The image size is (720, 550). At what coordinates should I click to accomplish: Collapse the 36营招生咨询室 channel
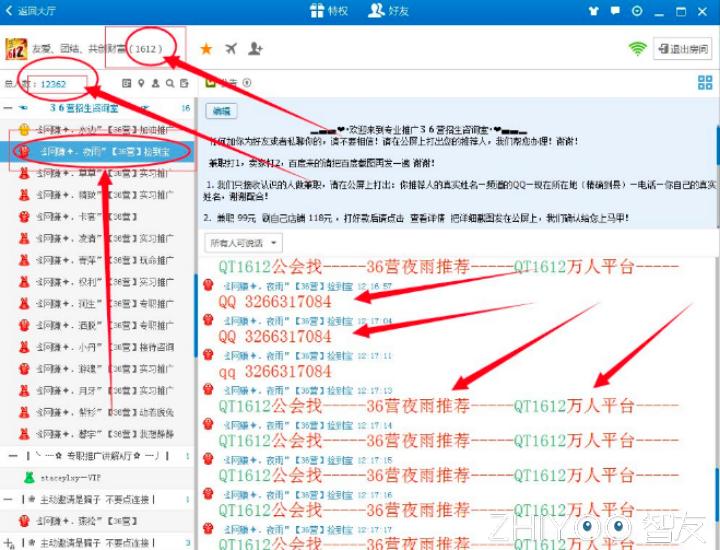point(8,108)
